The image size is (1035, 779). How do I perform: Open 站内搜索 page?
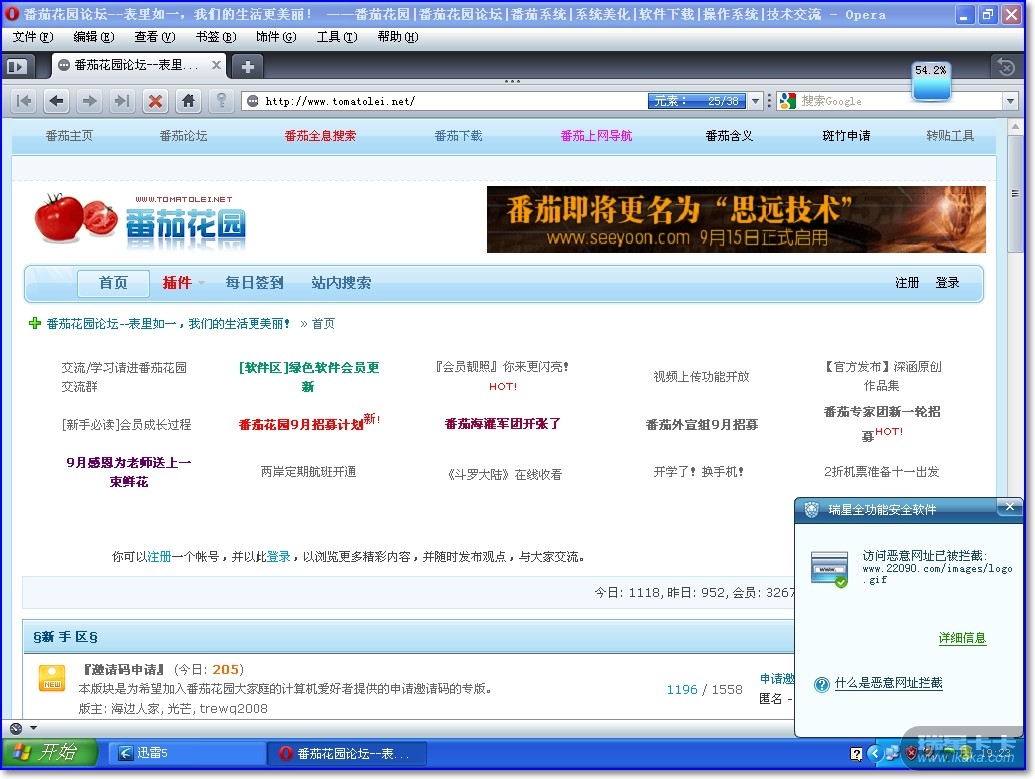pos(341,283)
